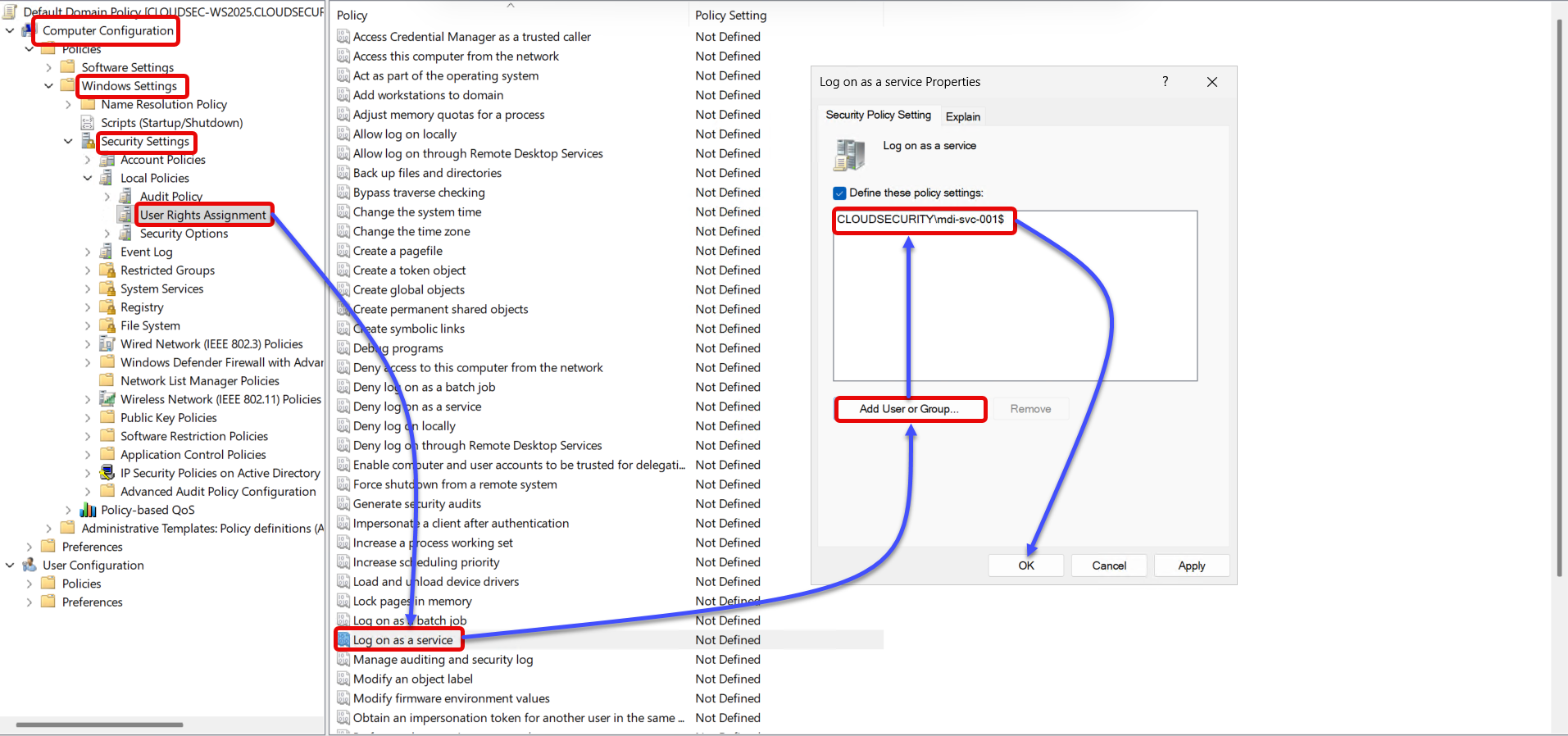Collapse the Local Policies node
The height and width of the screenshot is (736, 1568).
(x=88, y=178)
